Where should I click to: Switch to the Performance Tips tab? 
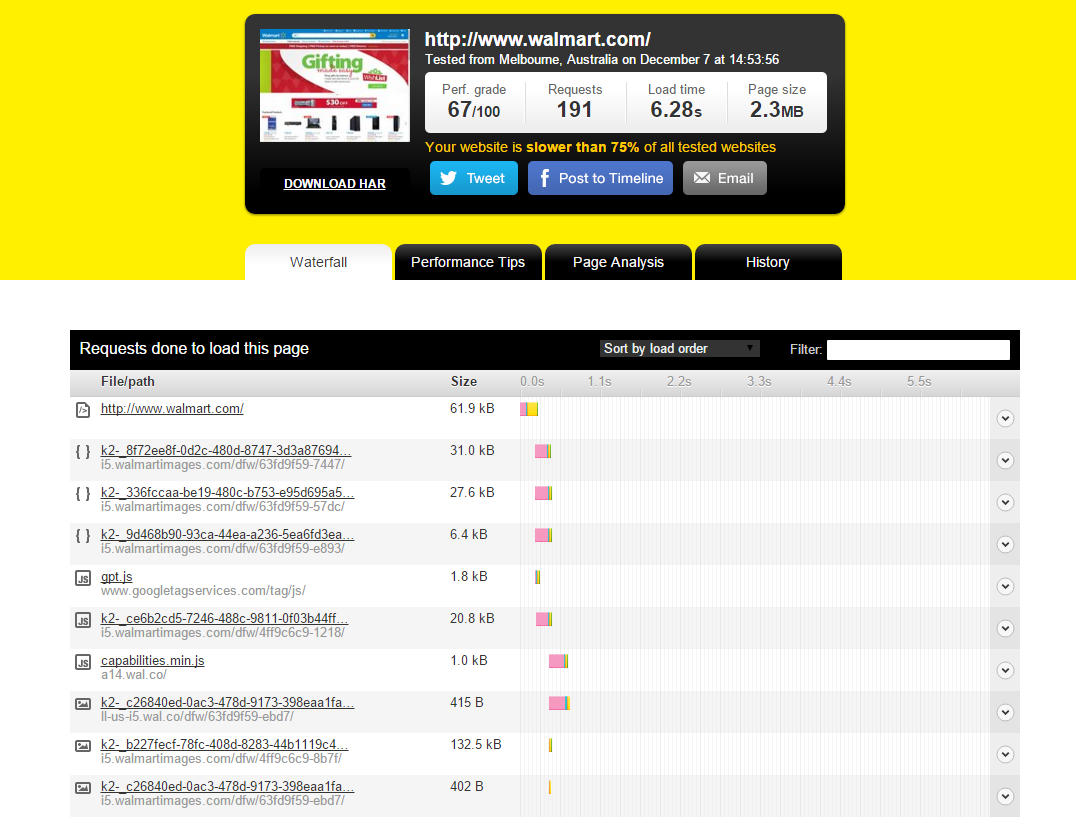(x=468, y=262)
